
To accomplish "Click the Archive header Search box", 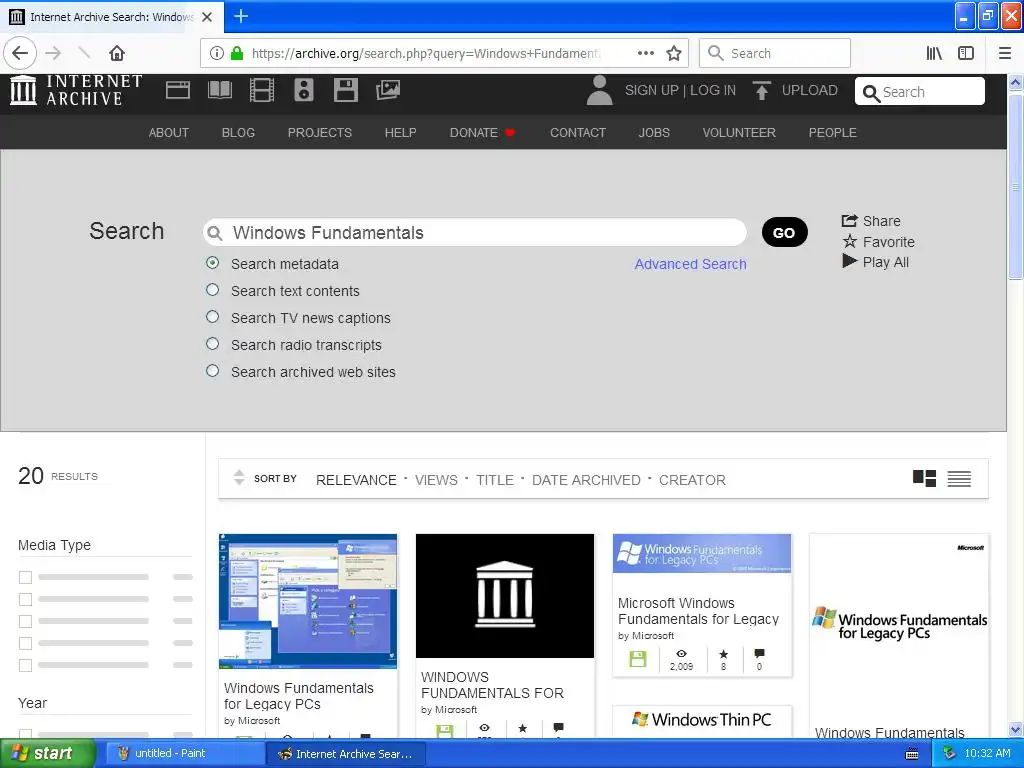I will click(x=920, y=91).
